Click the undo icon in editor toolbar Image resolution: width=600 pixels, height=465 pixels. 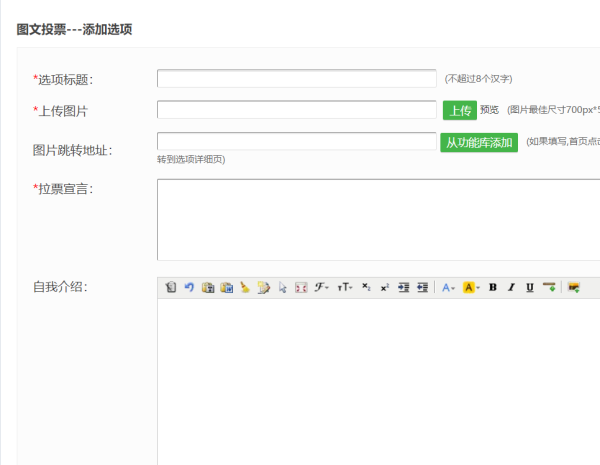[189, 287]
